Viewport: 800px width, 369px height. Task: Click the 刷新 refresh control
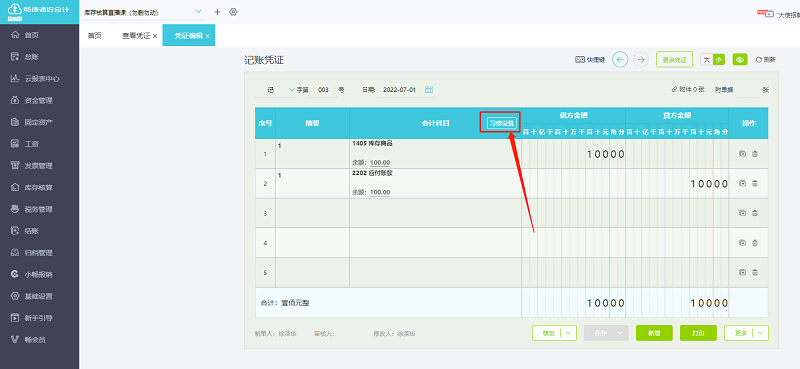coord(766,60)
